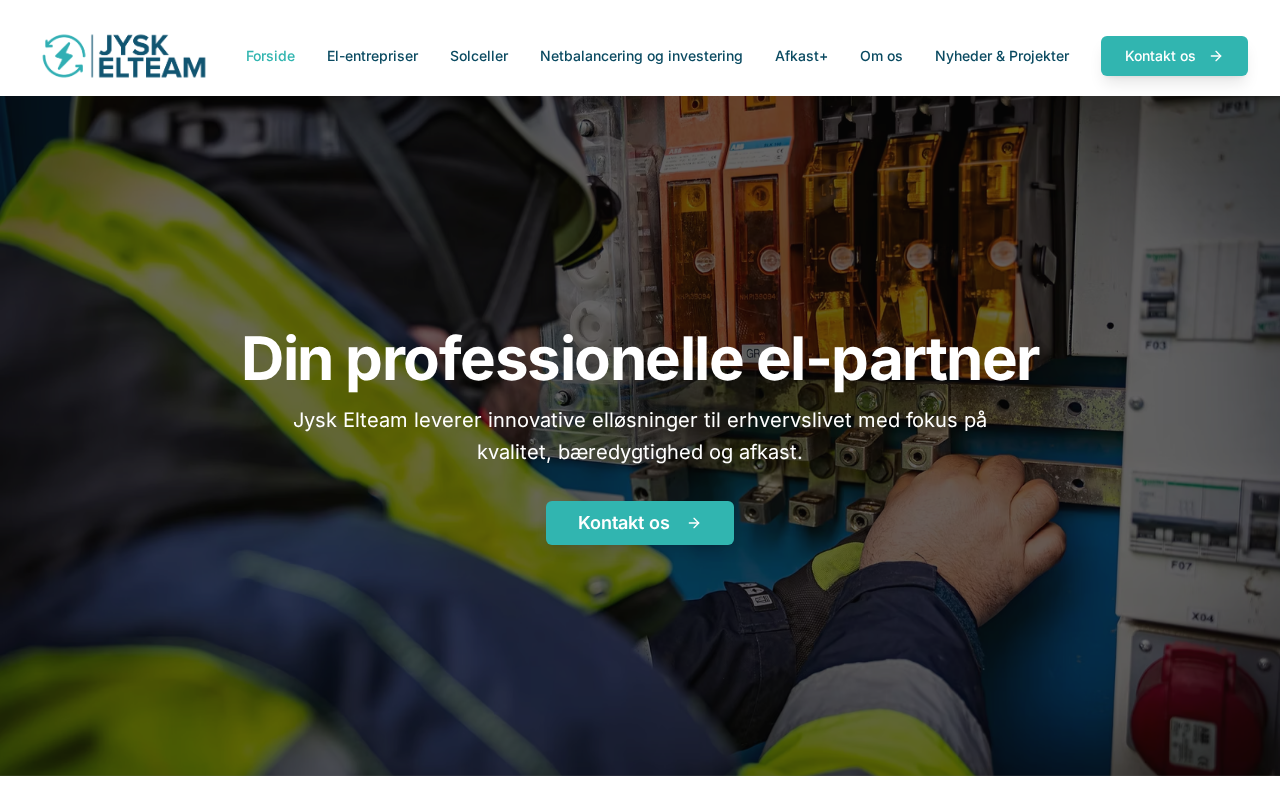Screen dimensions: 1280x800
Task: Click the header Kontakt os button
Action: tap(1174, 56)
